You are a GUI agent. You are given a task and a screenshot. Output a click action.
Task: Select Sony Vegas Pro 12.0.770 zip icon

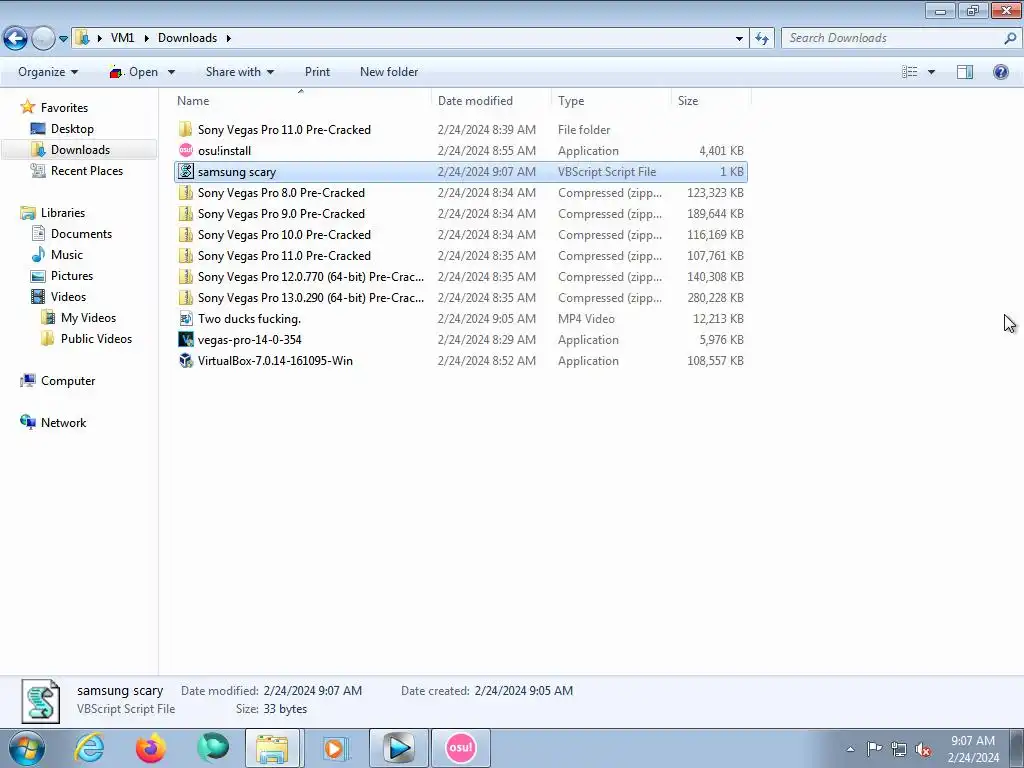[x=186, y=277]
